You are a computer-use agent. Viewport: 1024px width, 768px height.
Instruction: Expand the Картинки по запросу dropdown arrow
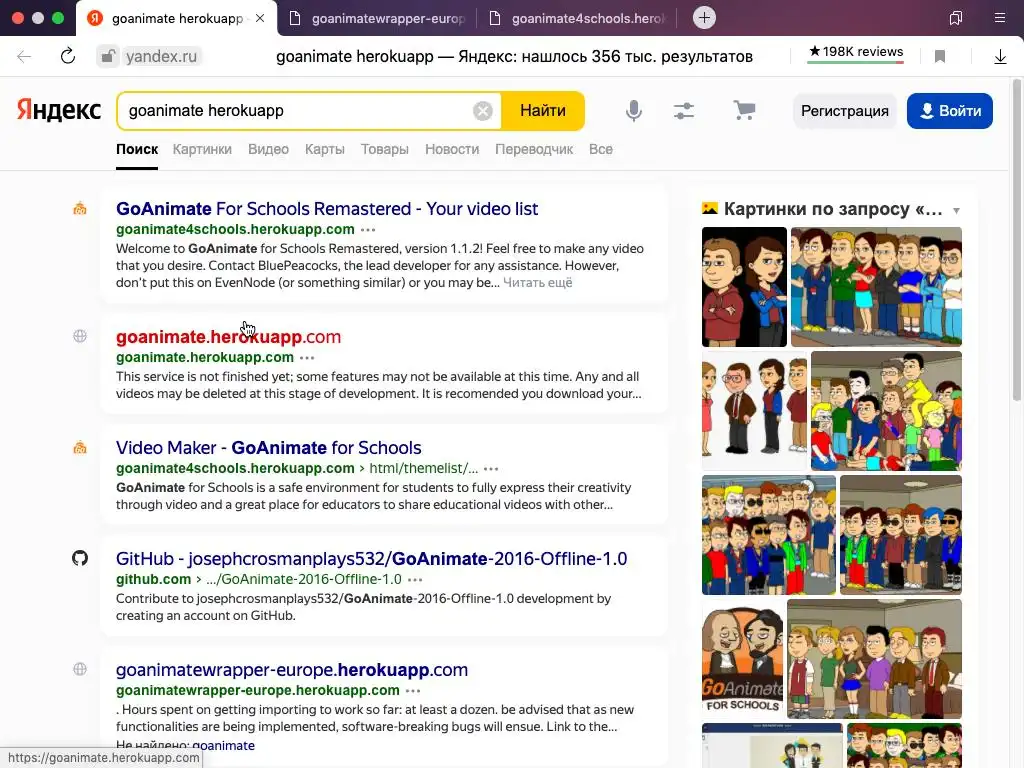tap(956, 210)
